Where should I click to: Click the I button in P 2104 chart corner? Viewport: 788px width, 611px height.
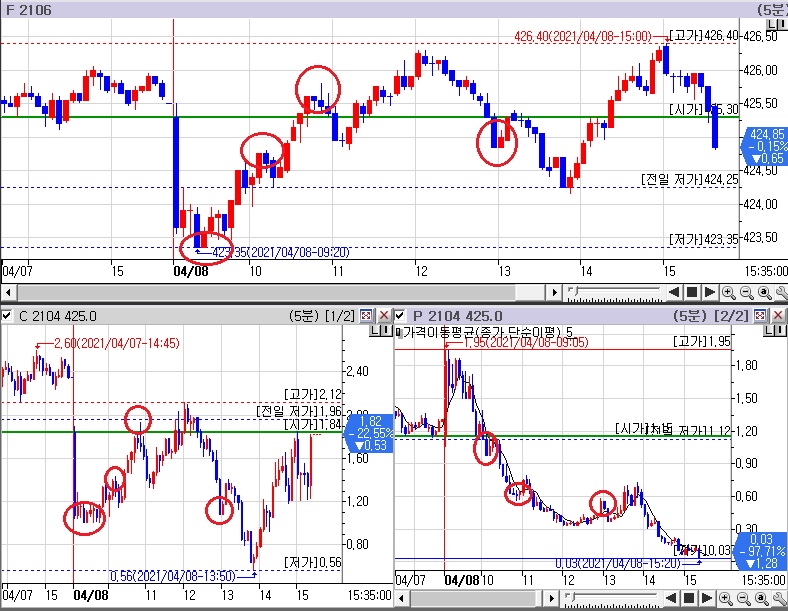point(780,331)
